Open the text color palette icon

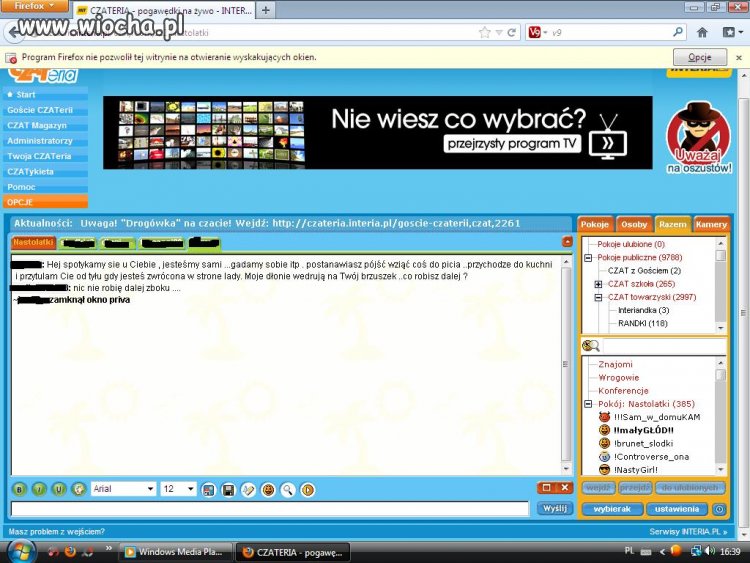pos(78,489)
